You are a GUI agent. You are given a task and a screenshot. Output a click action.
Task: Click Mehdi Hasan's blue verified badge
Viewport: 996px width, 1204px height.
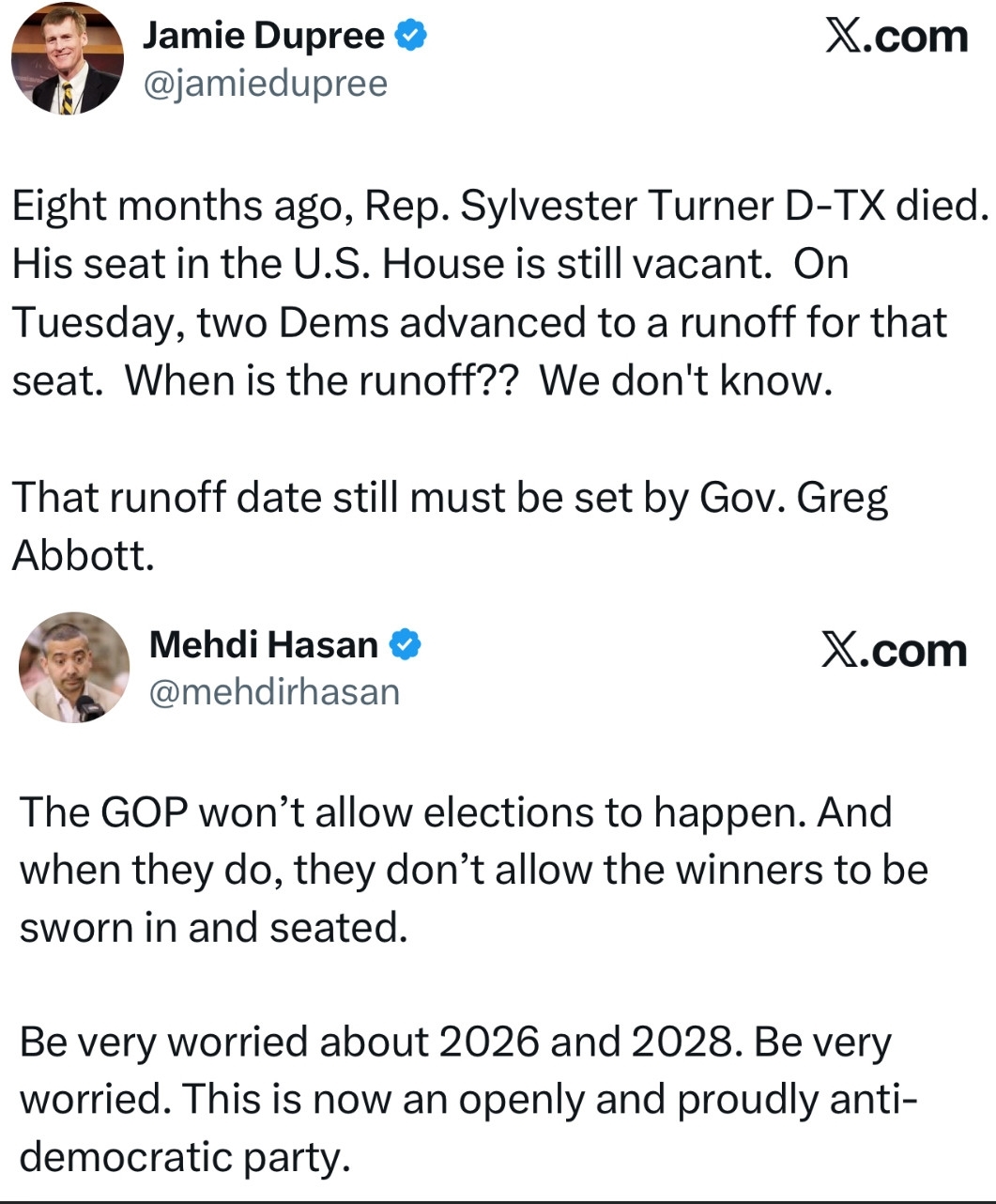[x=406, y=645]
